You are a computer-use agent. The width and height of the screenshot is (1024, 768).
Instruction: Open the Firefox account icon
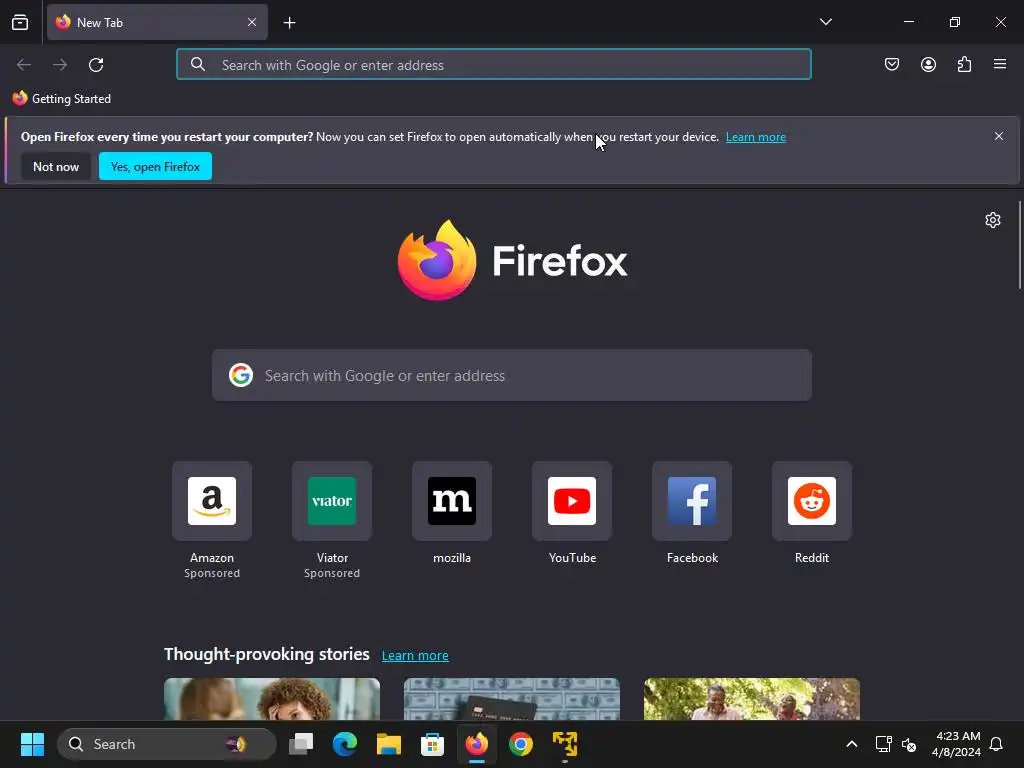pos(928,64)
